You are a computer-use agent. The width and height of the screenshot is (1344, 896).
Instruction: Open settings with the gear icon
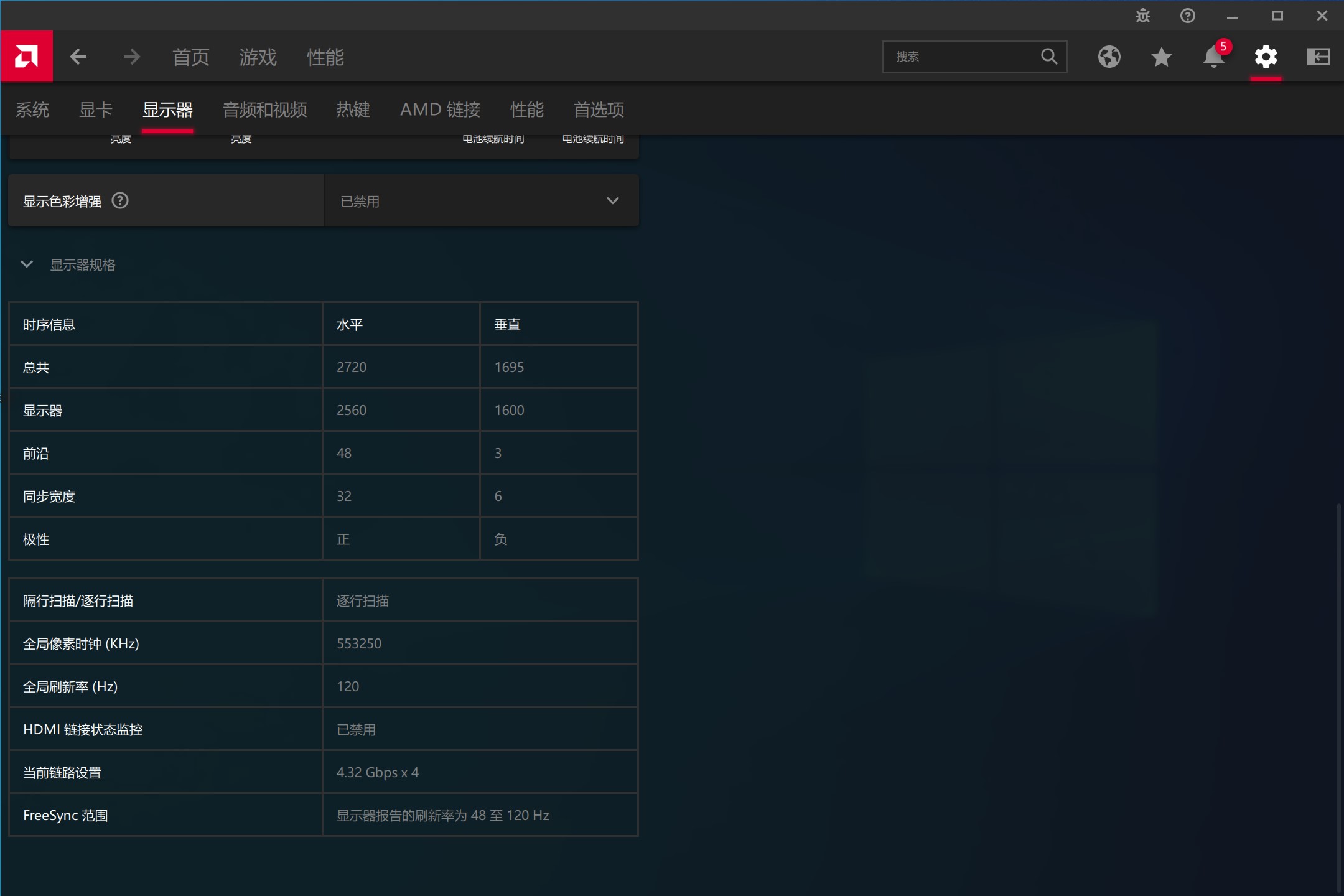coord(1266,57)
